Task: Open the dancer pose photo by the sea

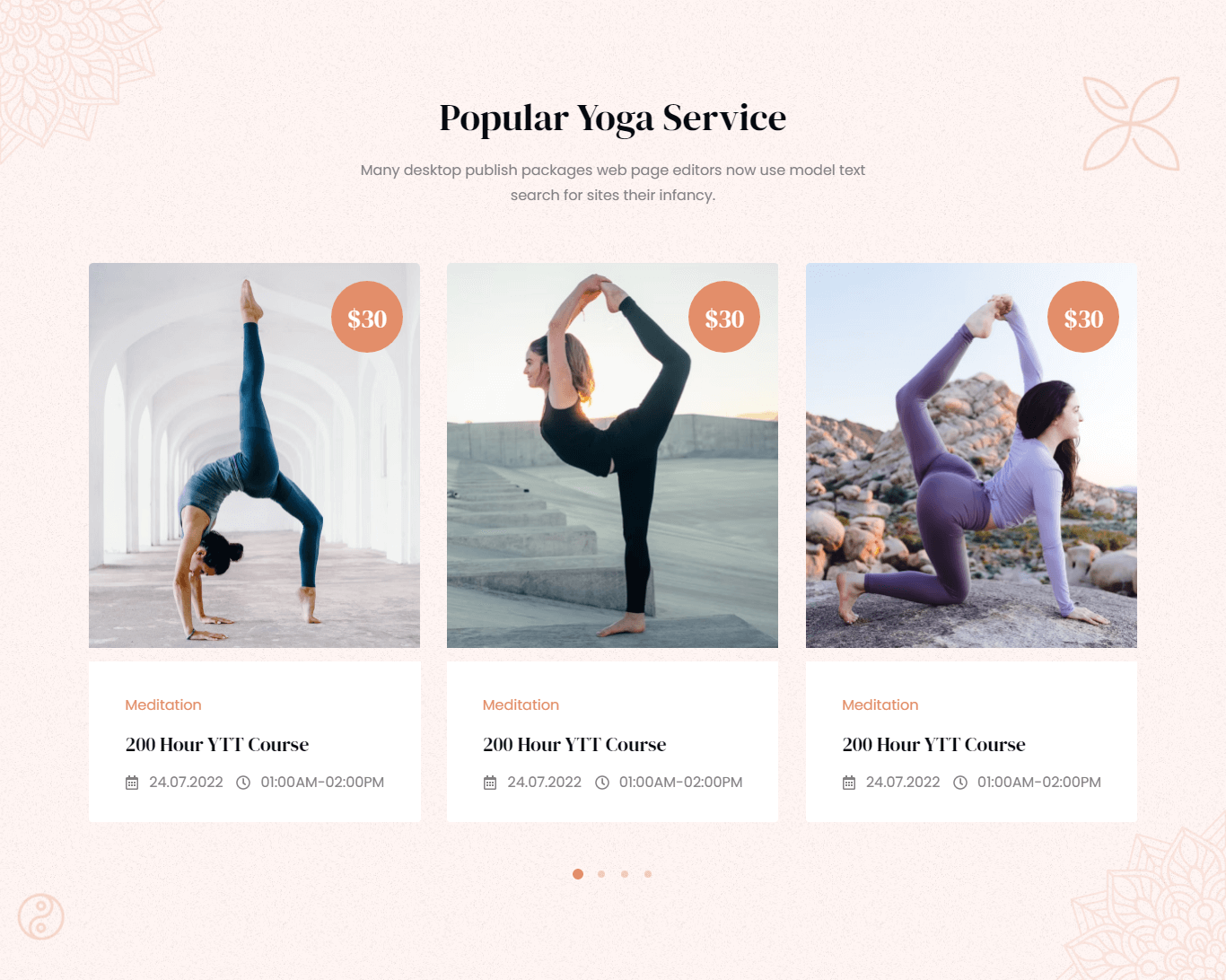Action: pos(612,455)
